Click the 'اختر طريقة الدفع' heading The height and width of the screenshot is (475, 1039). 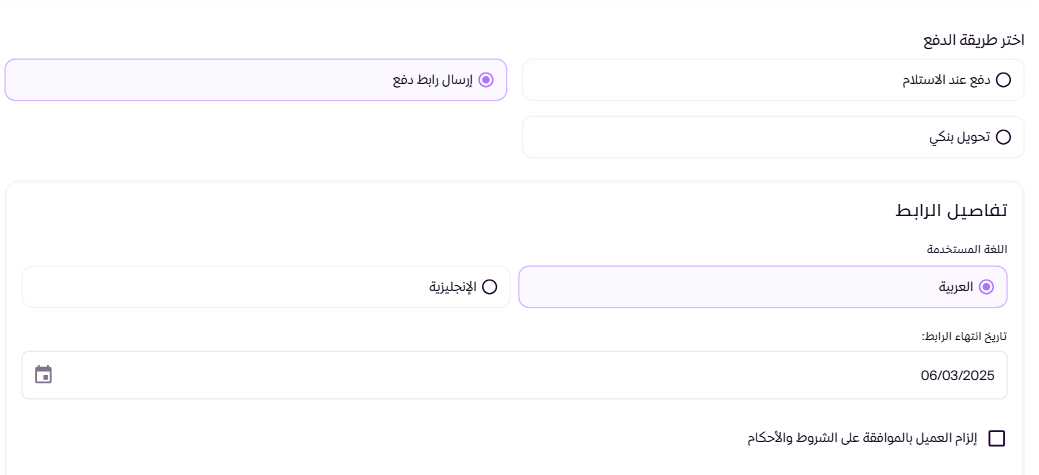pos(973,40)
